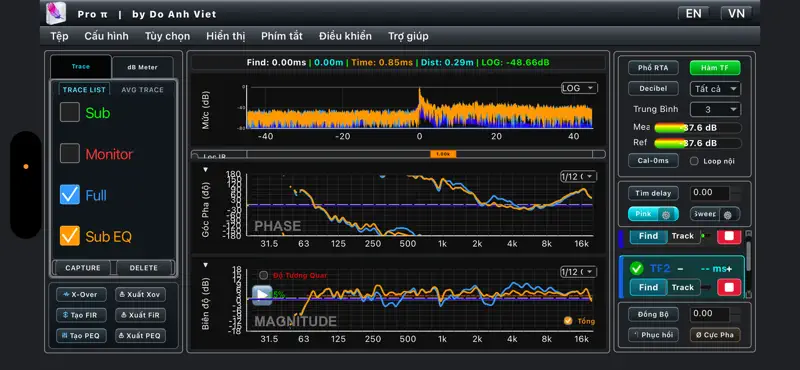The height and width of the screenshot is (370, 800).
Task: Uncheck the Full trace checkbox
Action: [x=70, y=194]
